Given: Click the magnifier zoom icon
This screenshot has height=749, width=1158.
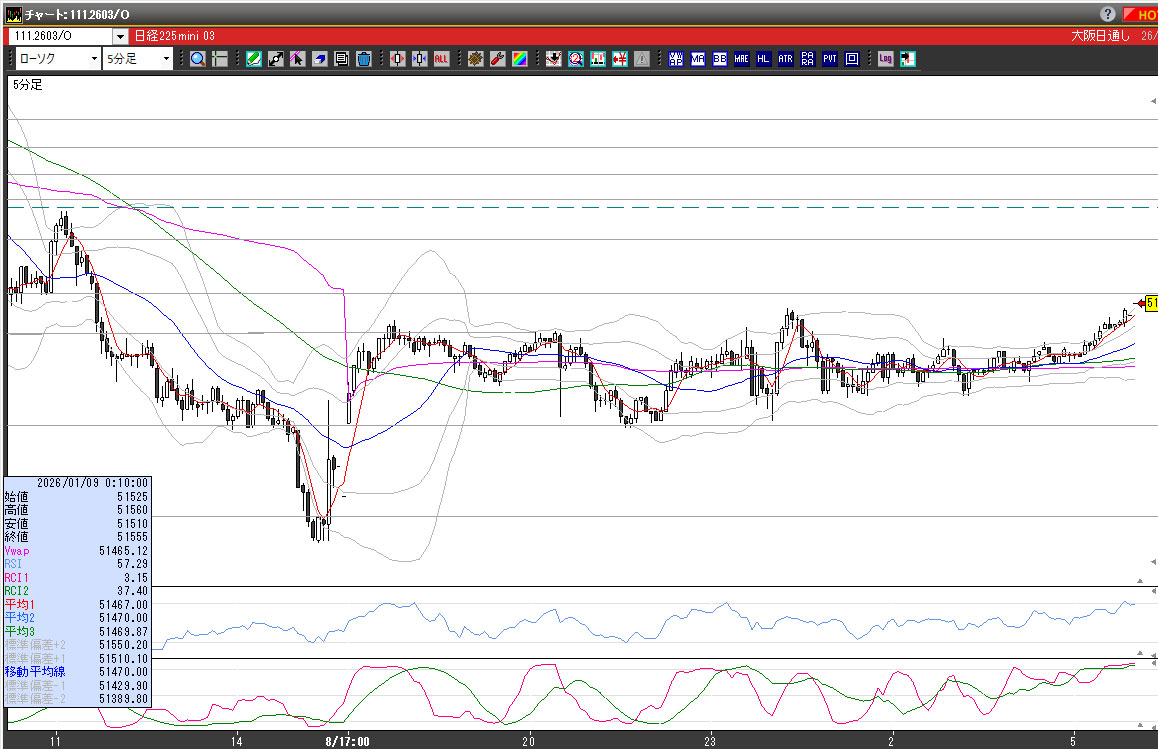Looking at the screenshot, I should click(x=198, y=59).
